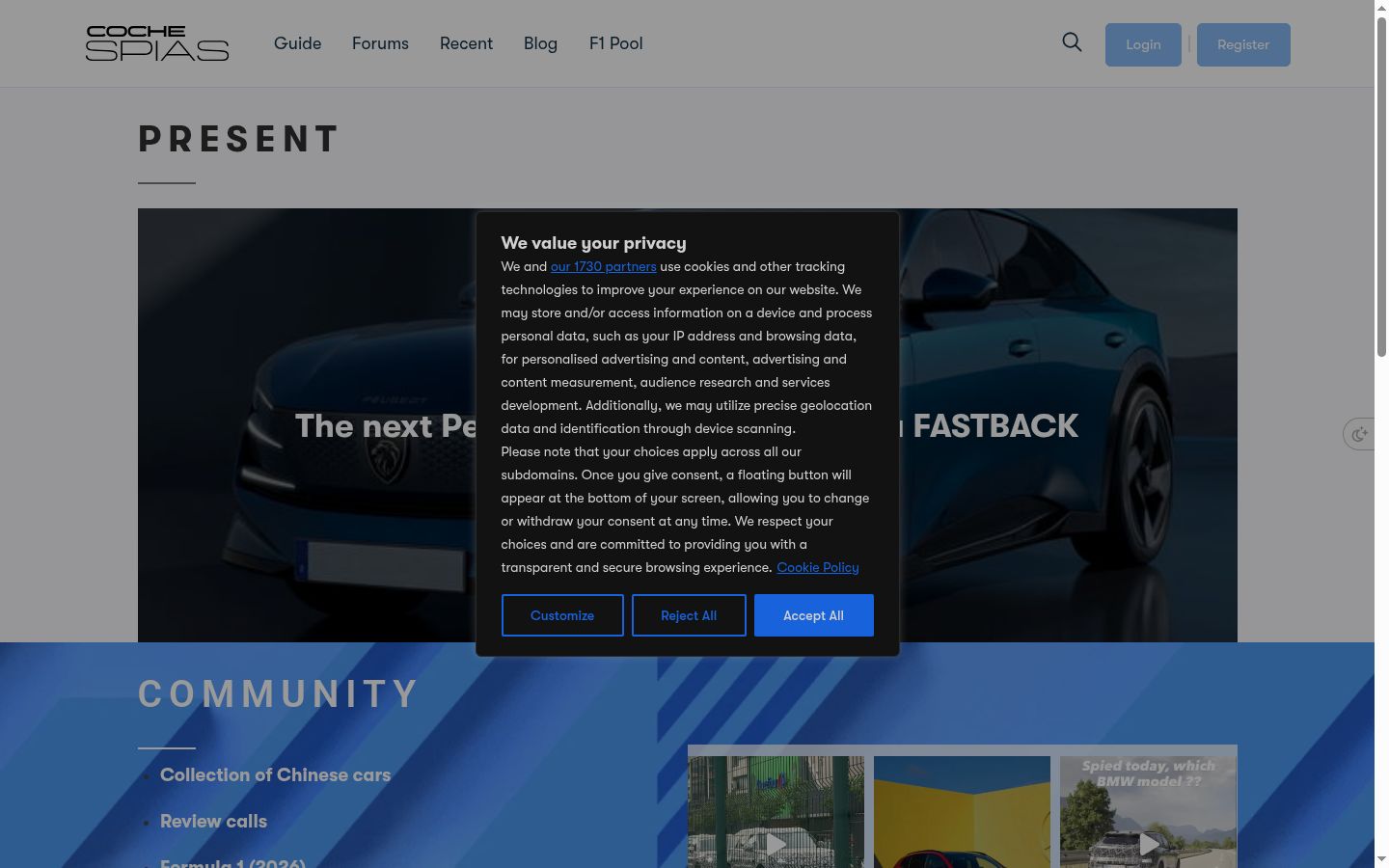
Task: Open the Cookie Policy link
Action: (818, 568)
